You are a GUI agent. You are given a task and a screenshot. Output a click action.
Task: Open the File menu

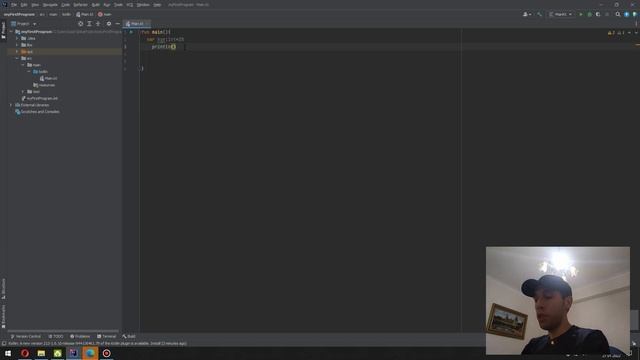coord(14,4)
